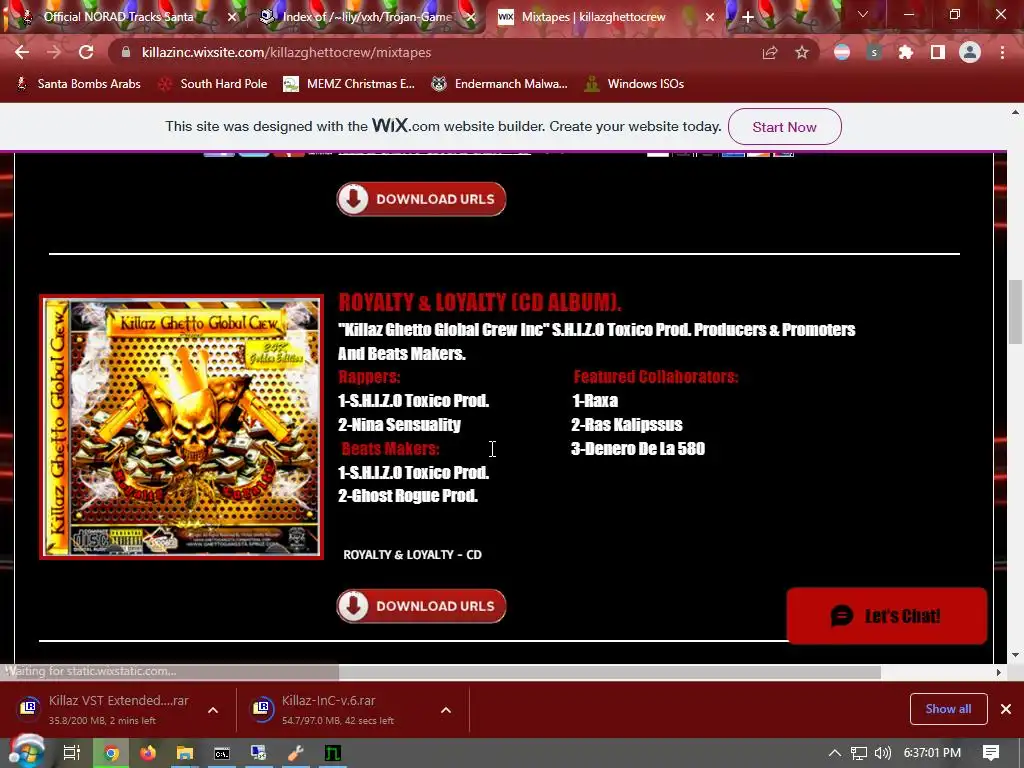Image resolution: width=1024 pixels, height=768 pixels.
Task: Open Command Prompt from the taskbar
Action: click(x=222, y=753)
